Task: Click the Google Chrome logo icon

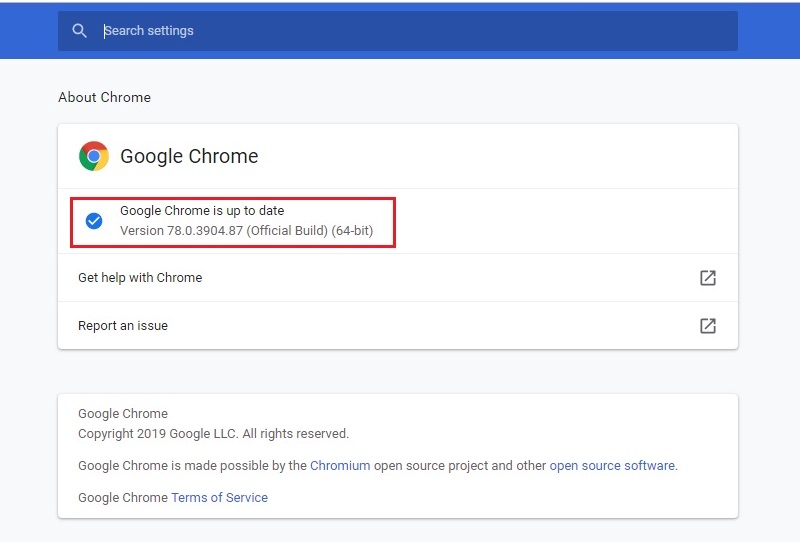Action: (x=94, y=156)
